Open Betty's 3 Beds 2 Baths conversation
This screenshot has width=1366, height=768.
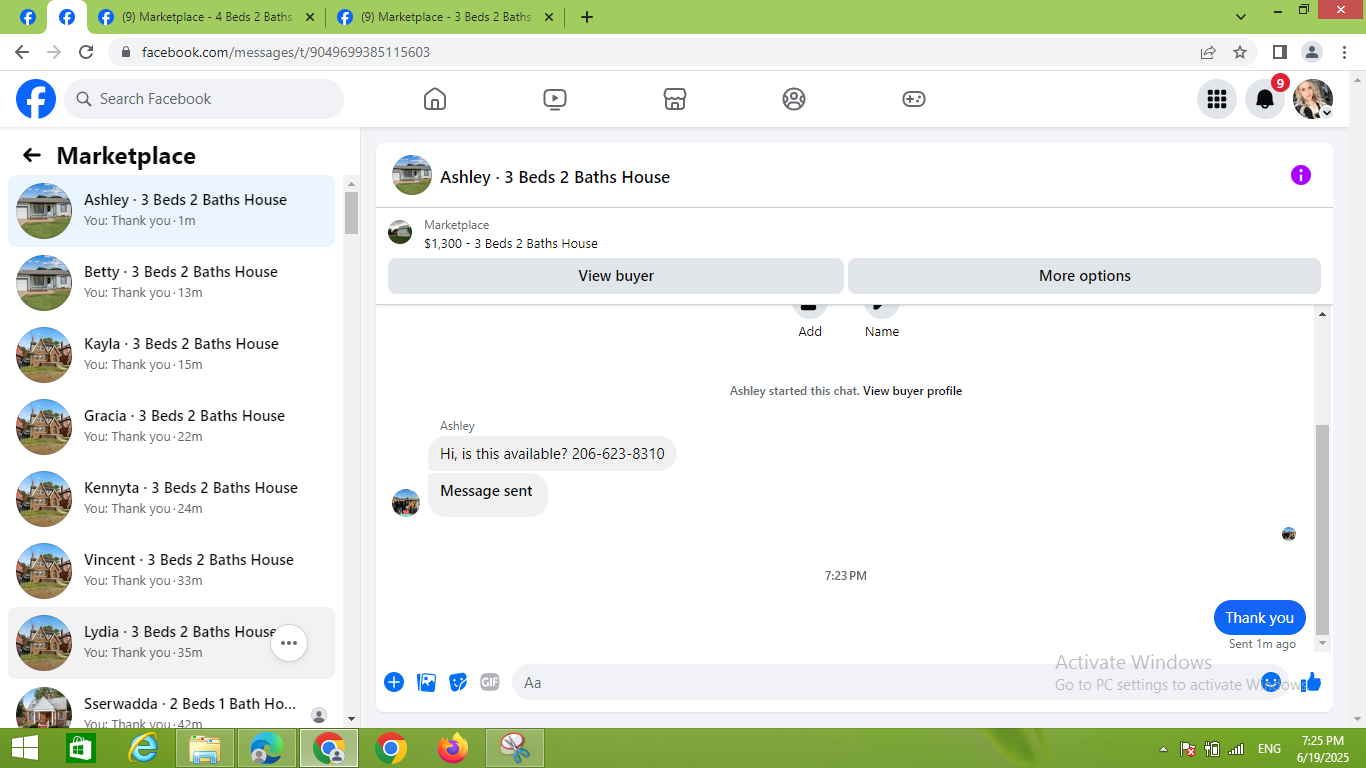point(171,283)
